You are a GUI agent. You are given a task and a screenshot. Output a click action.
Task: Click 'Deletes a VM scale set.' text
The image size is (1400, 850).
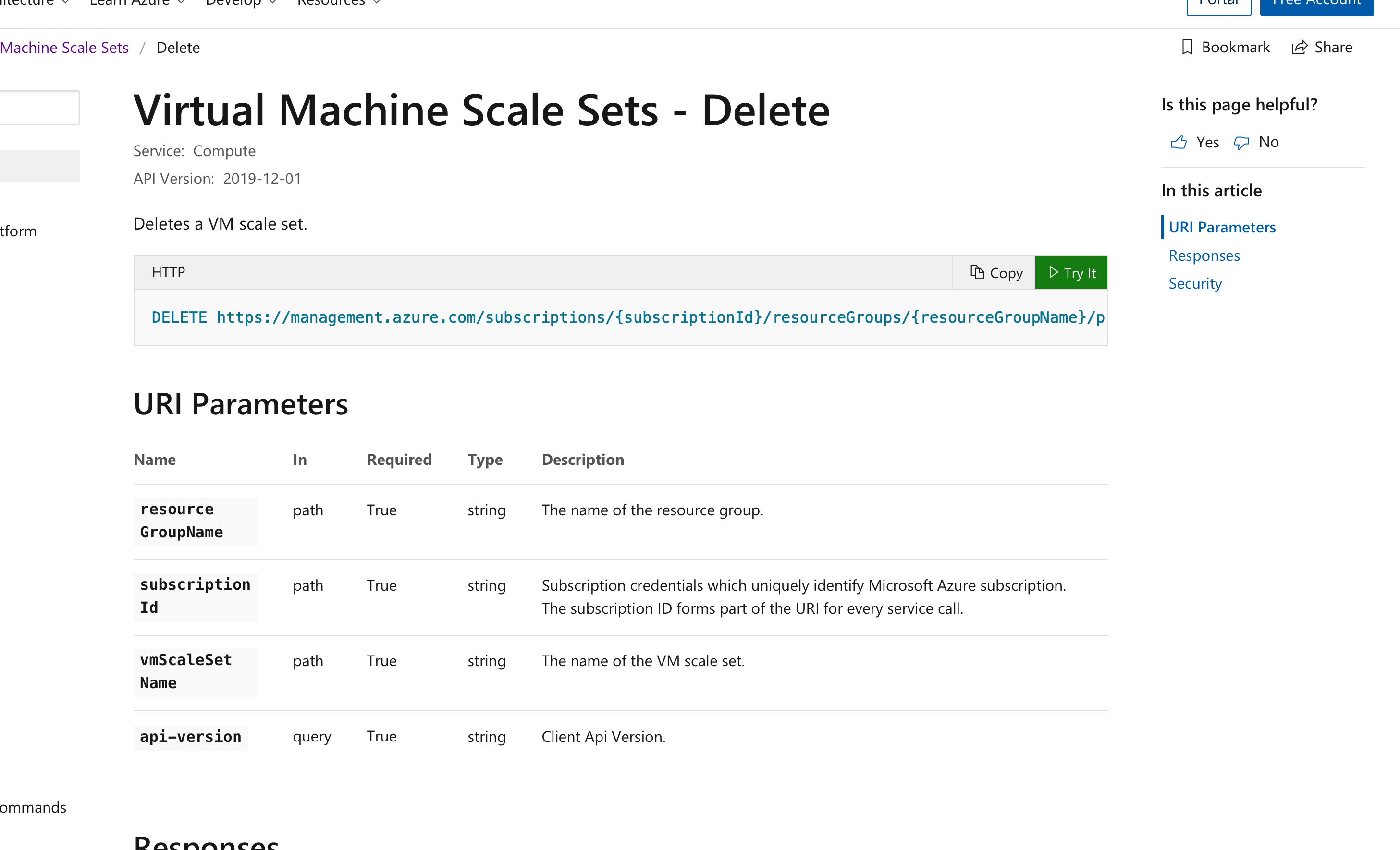tap(221, 224)
